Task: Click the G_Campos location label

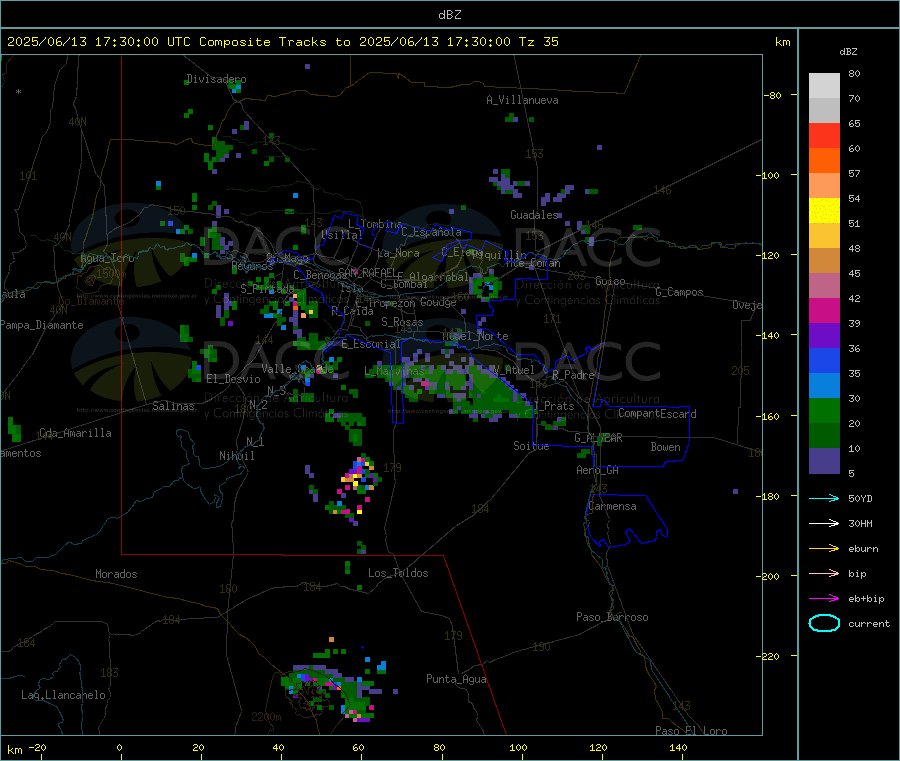Action: click(679, 292)
